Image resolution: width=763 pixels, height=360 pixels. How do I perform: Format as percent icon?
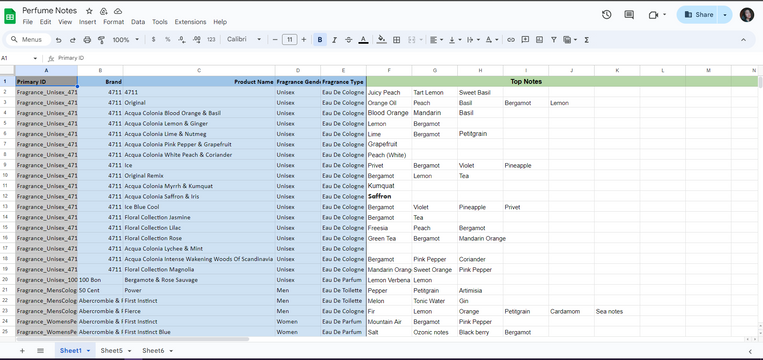click(x=167, y=40)
